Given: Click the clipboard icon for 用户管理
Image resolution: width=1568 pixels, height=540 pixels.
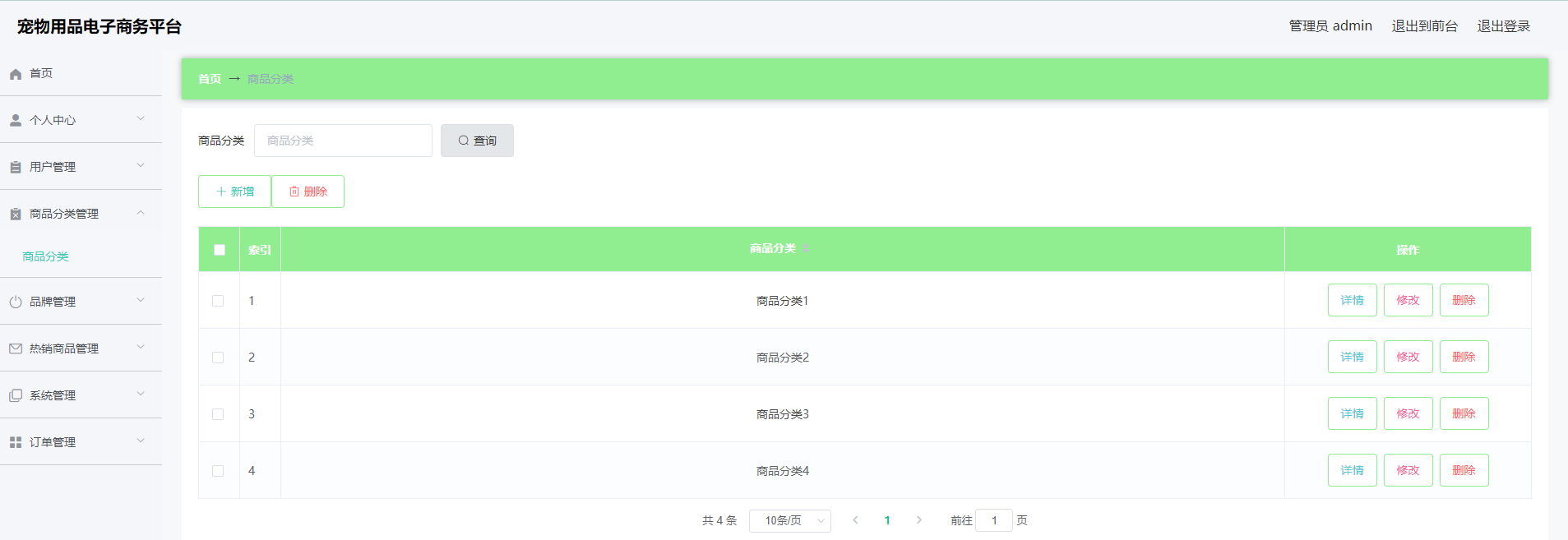Looking at the screenshot, I should click(x=16, y=167).
